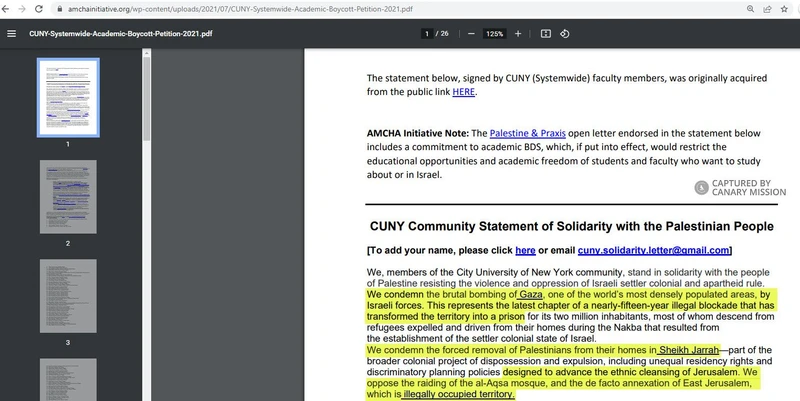Image resolution: width=800 pixels, height=401 pixels.
Task: Jump to page 3 thumbnail
Action: coord(68,296)
